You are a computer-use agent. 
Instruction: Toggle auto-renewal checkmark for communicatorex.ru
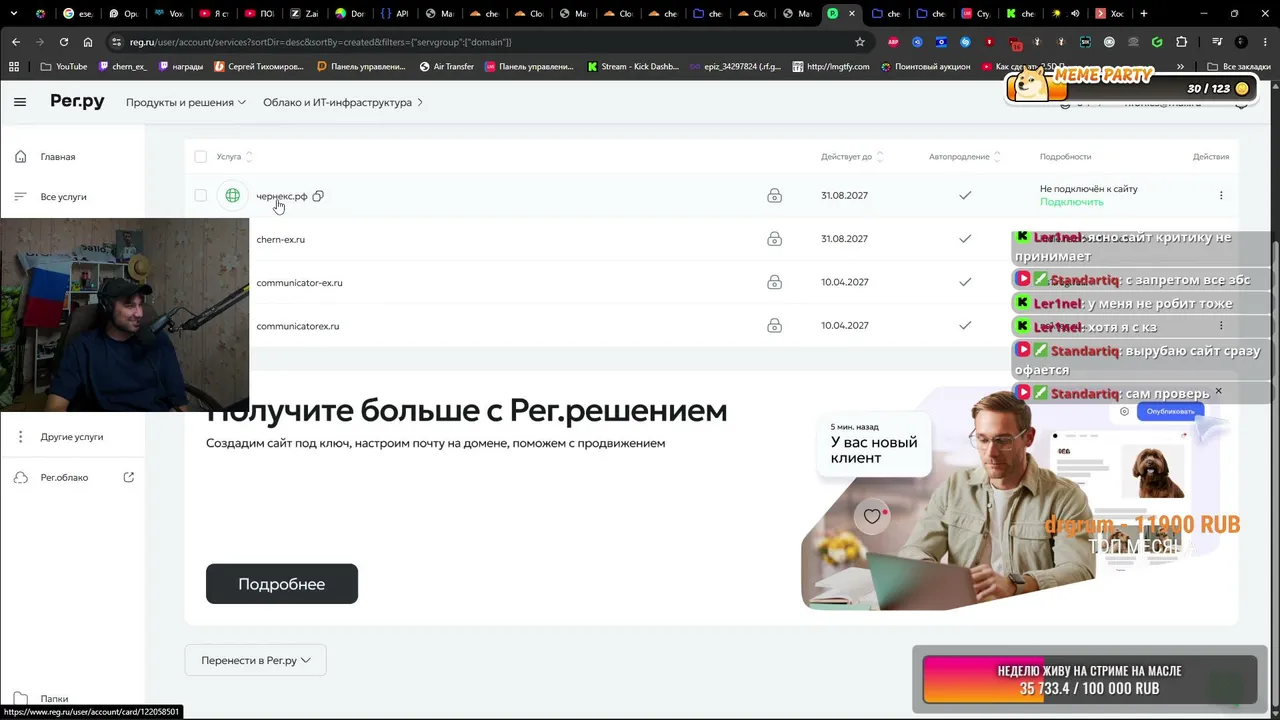(x=965, y=325)
